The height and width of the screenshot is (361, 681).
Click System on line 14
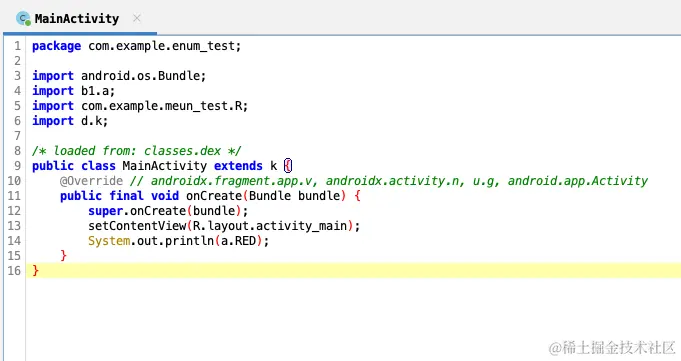tap(109, 241)
